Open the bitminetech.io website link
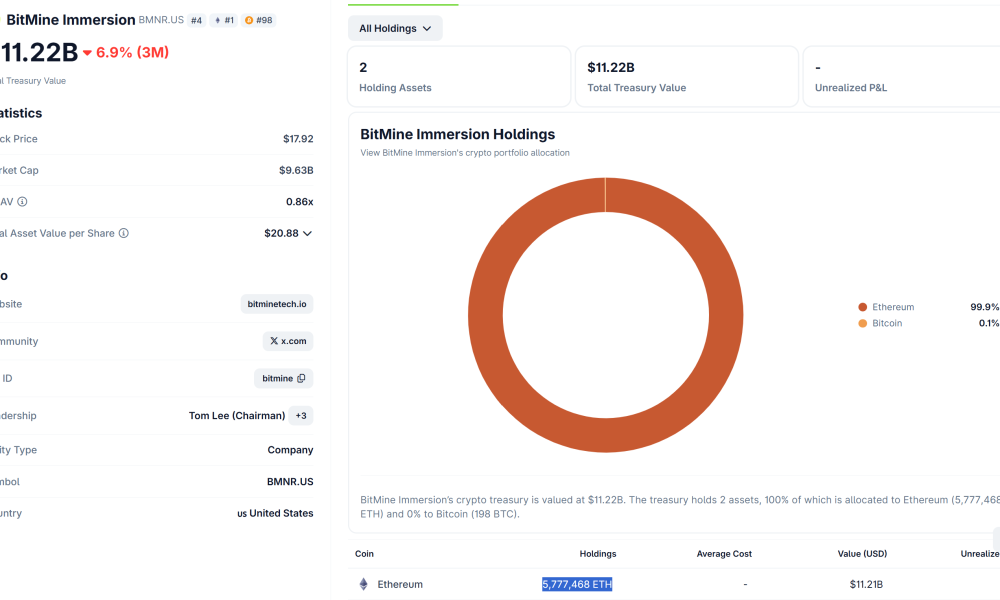This screenshot has height=600, width=1000. click(x=277, y=304)
